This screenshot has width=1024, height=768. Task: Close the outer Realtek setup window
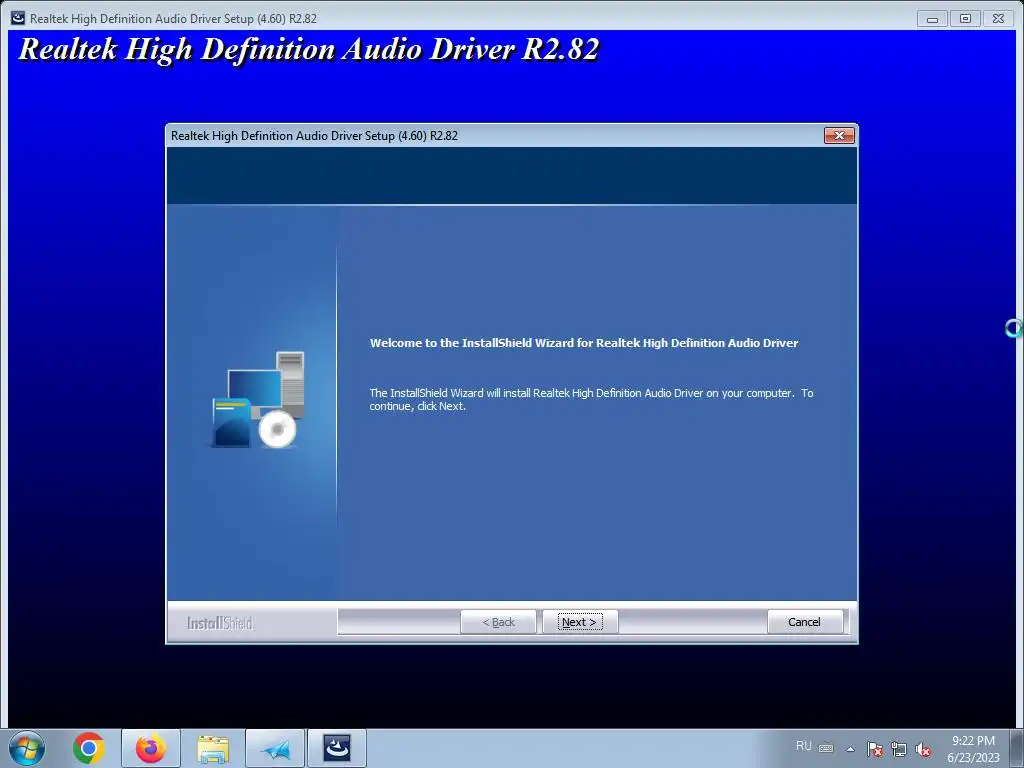[999, 18]
